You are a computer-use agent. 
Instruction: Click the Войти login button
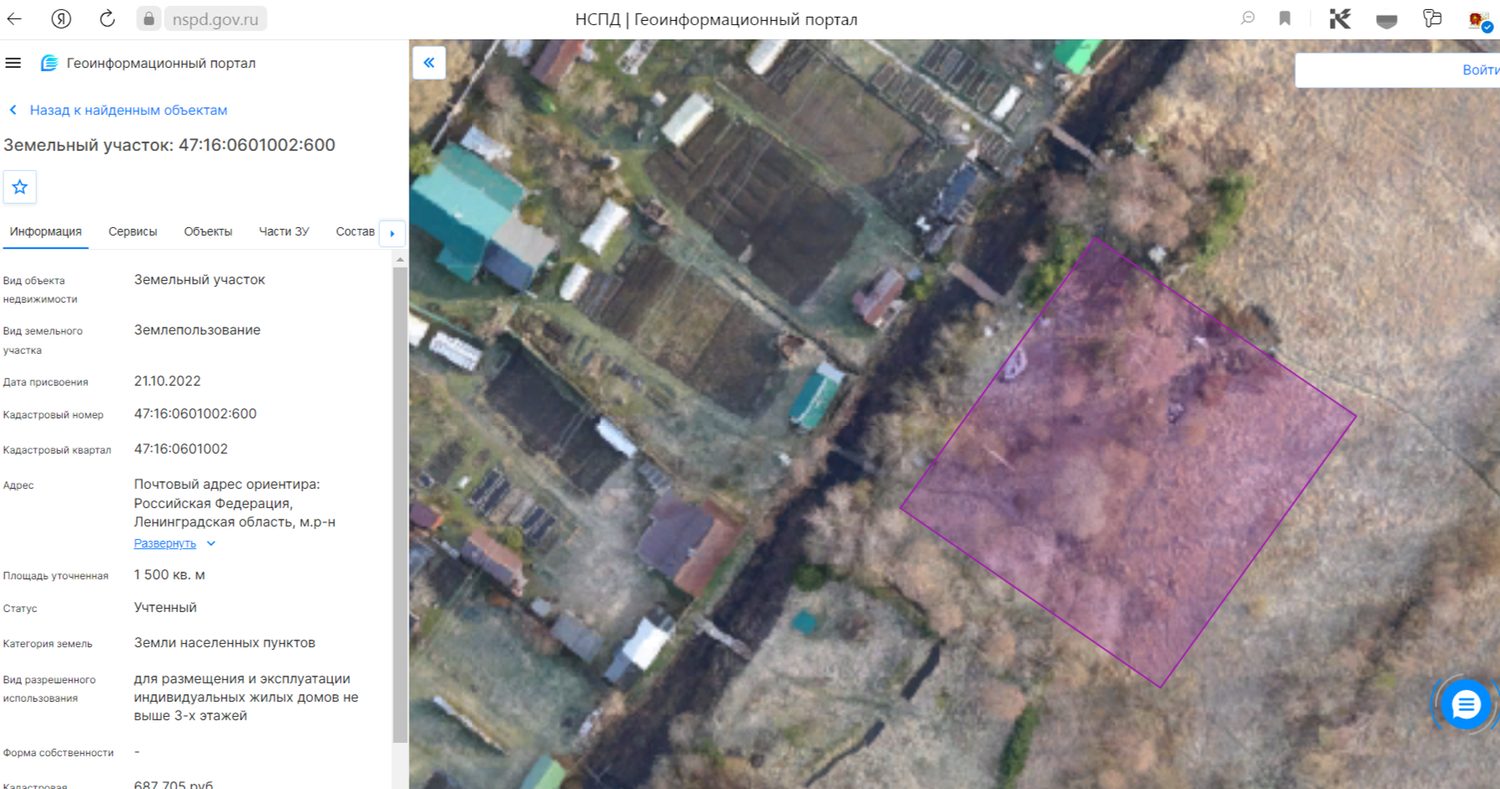pos(1480,70)
